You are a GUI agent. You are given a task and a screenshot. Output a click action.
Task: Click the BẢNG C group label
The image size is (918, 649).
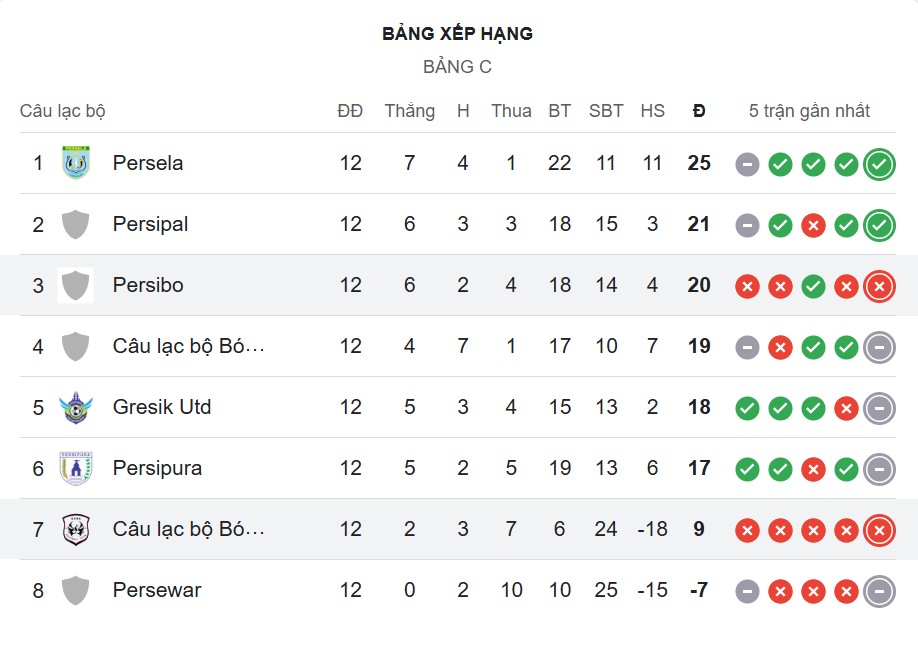tap(458, 67)
